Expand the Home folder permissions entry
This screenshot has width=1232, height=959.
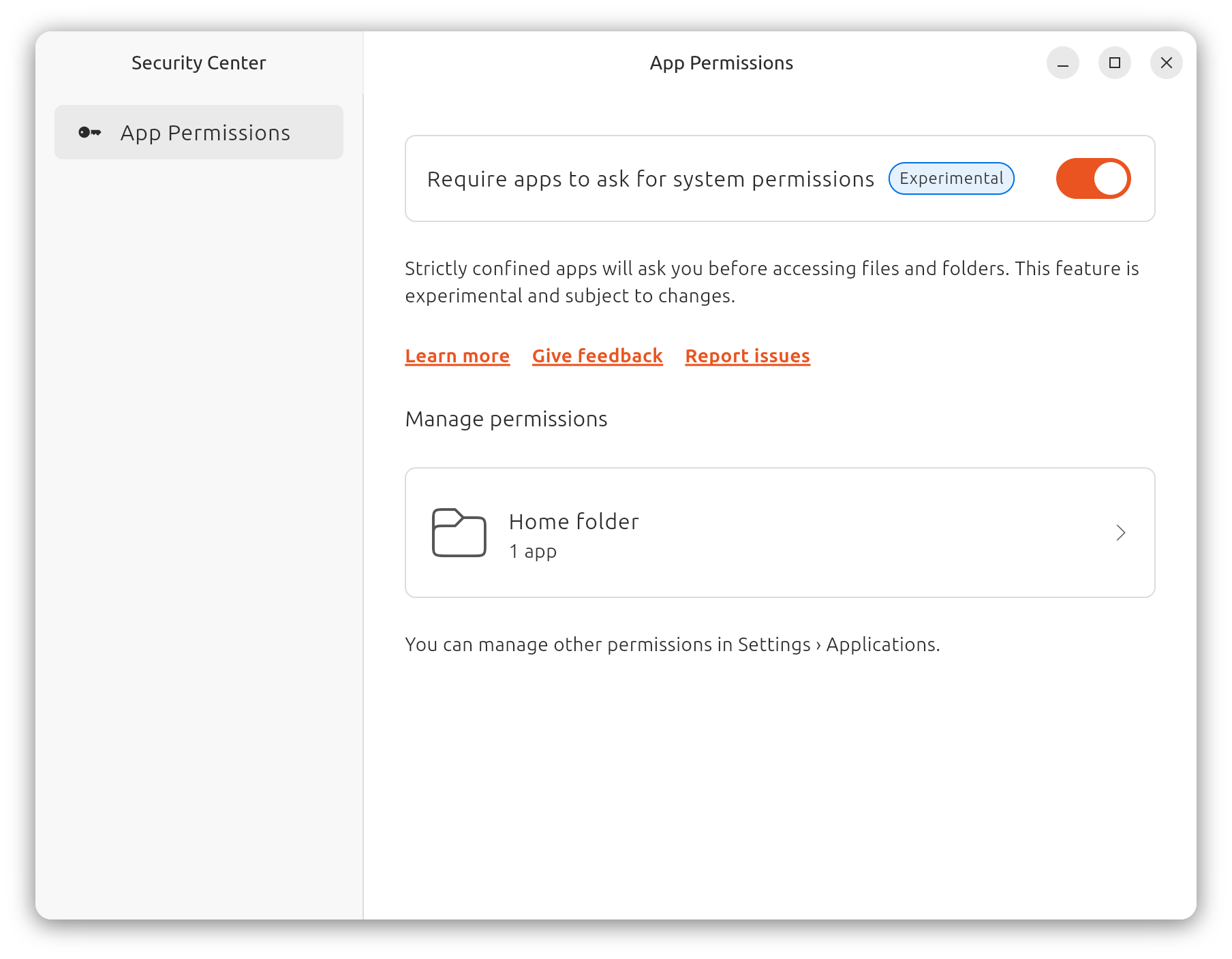click(x=780, y=533)
